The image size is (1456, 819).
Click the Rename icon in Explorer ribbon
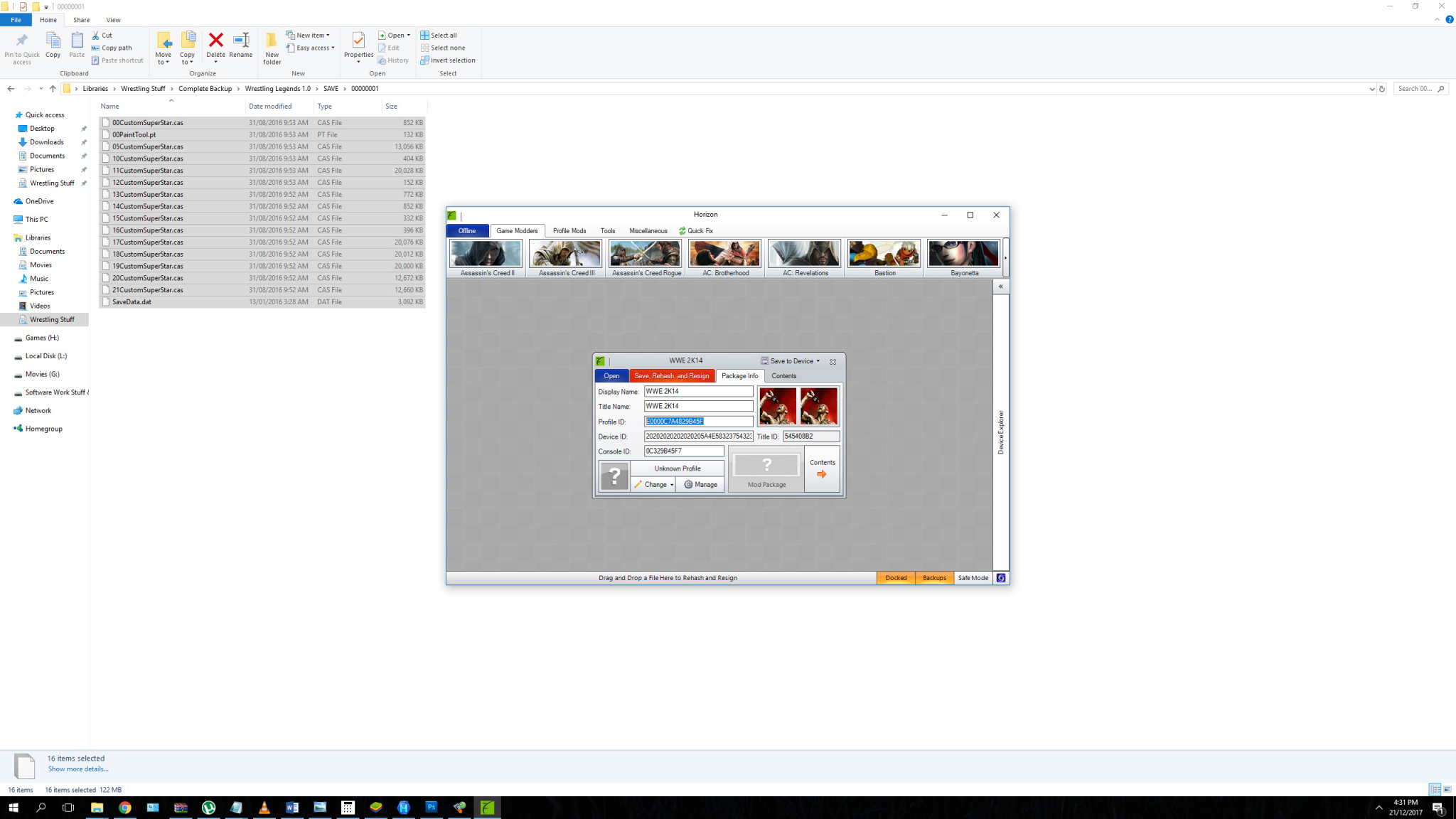[241, 45]
